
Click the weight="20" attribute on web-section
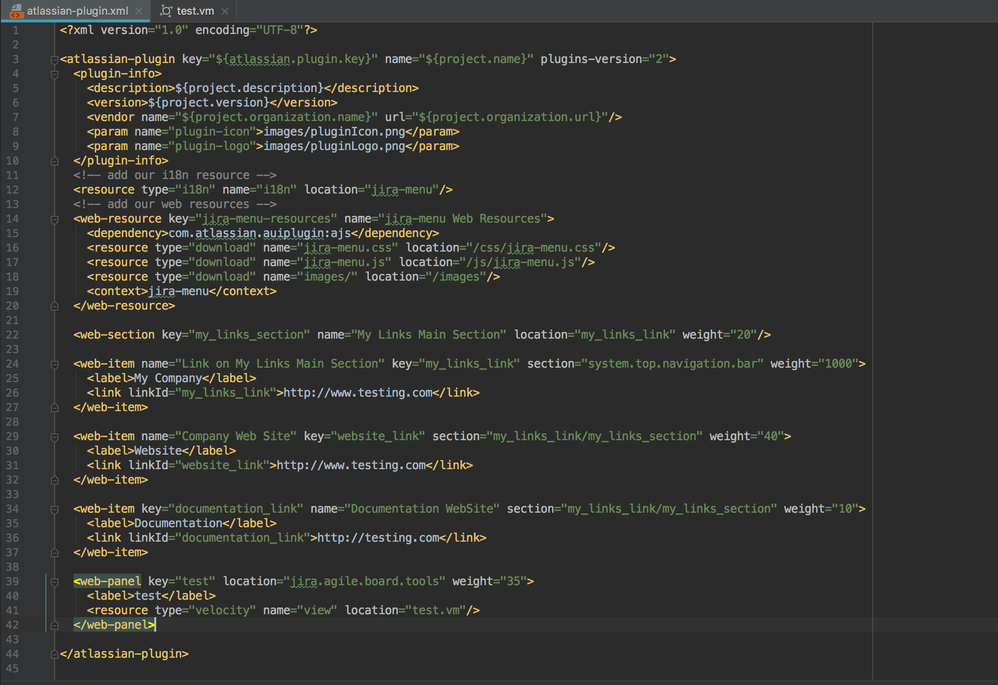click(x=720, y=335)
